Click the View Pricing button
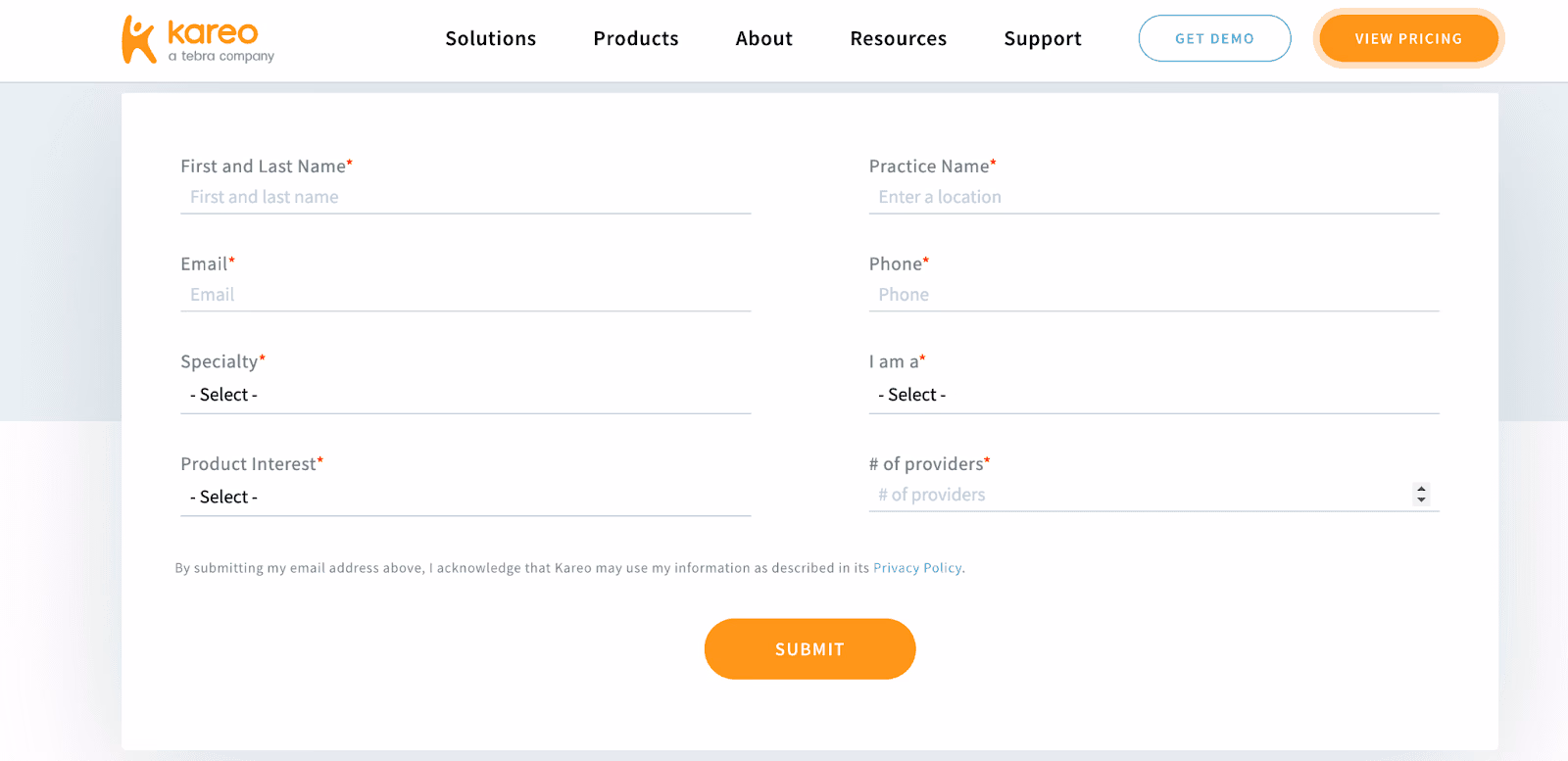 [1408, 38]
